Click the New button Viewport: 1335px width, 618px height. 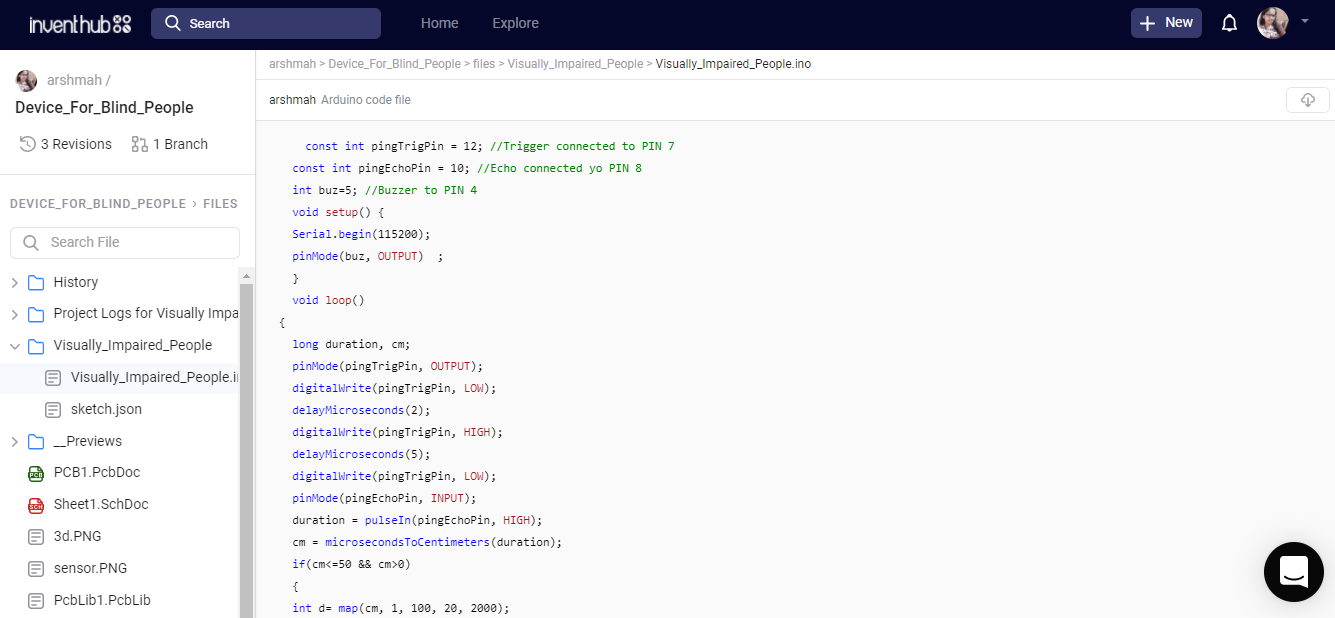coord(1166,23)
